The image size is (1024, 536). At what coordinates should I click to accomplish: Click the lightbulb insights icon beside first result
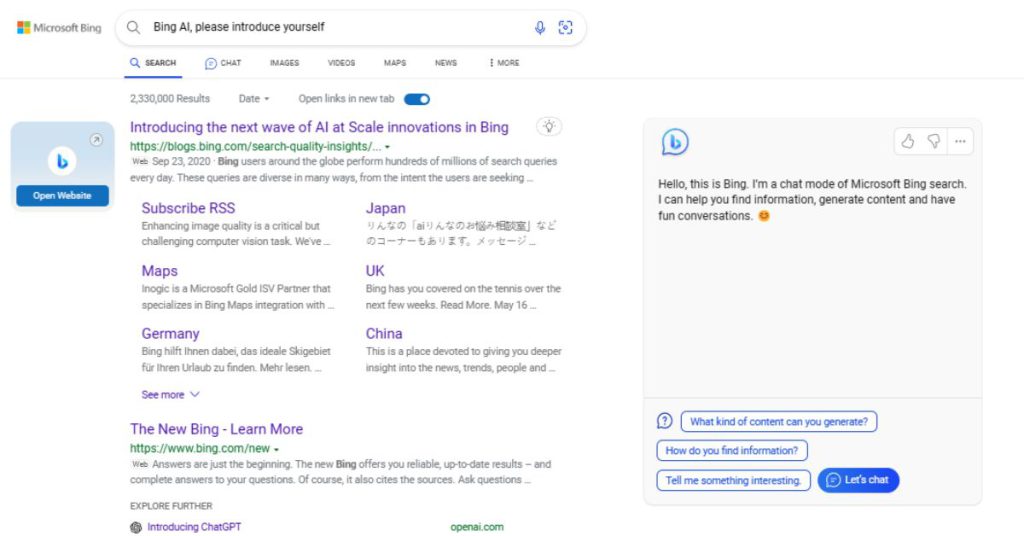(x=549, y=127)
